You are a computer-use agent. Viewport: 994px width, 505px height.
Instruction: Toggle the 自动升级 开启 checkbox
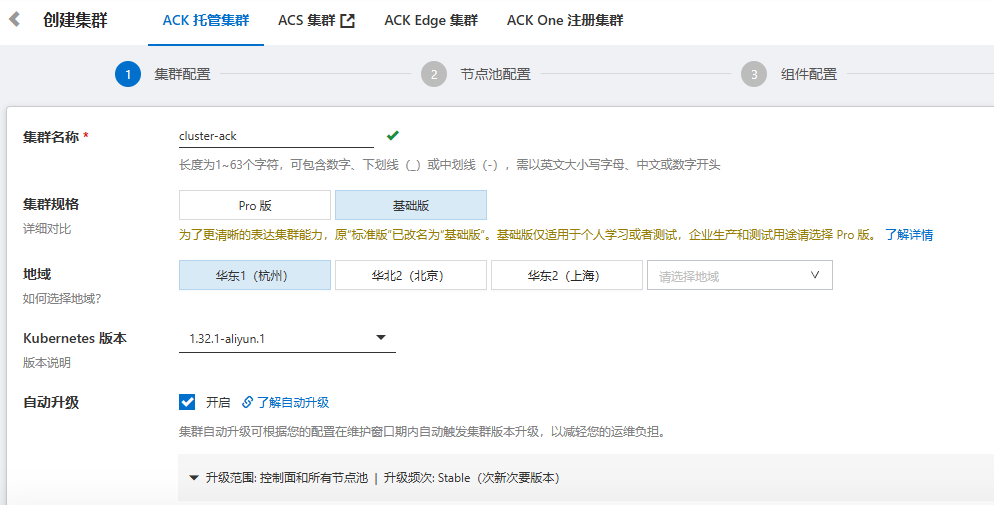click(x=187, y=402)
